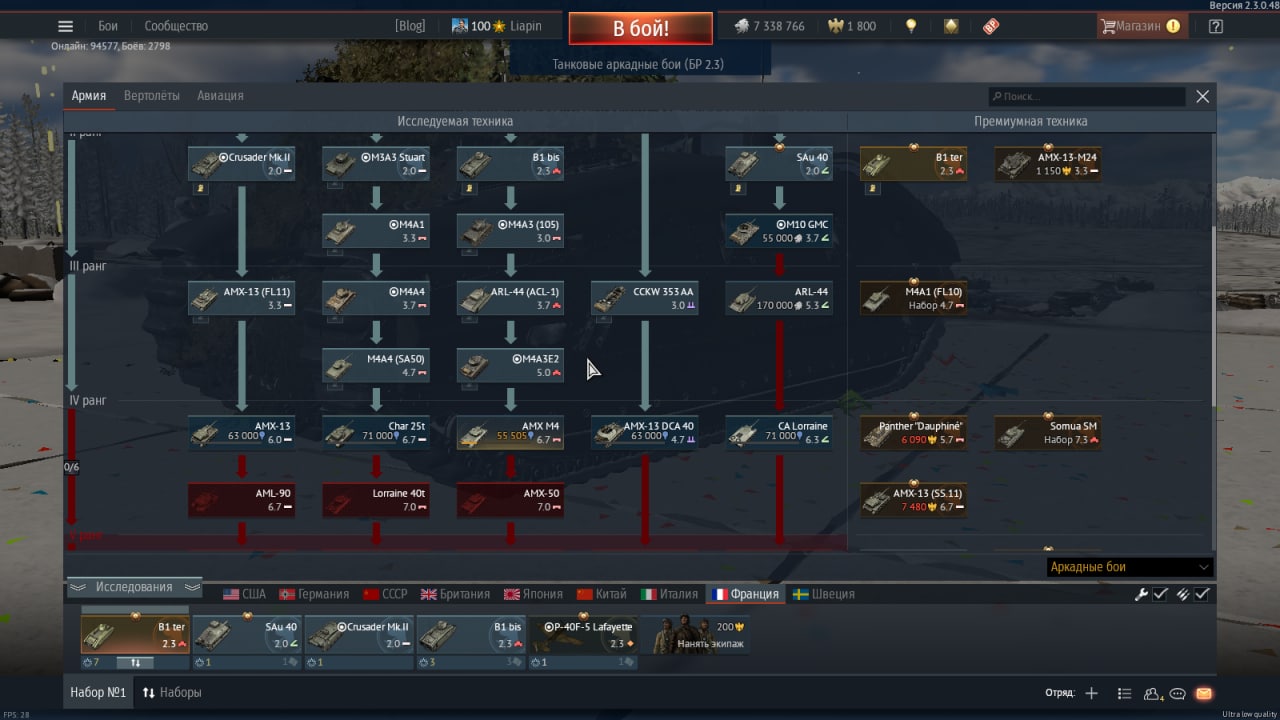Open the help question mark icon
This screenshot has width=1280, height=720.
tap(1215, 27)
